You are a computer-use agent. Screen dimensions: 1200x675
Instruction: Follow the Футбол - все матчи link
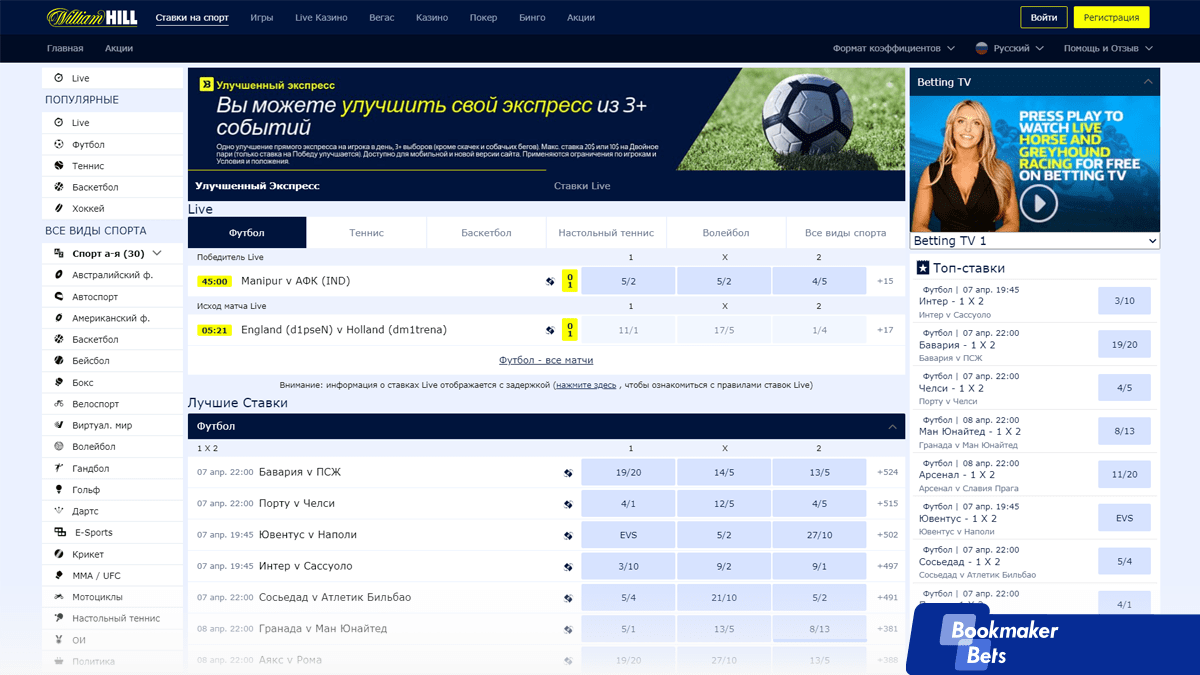pos(546,360)
